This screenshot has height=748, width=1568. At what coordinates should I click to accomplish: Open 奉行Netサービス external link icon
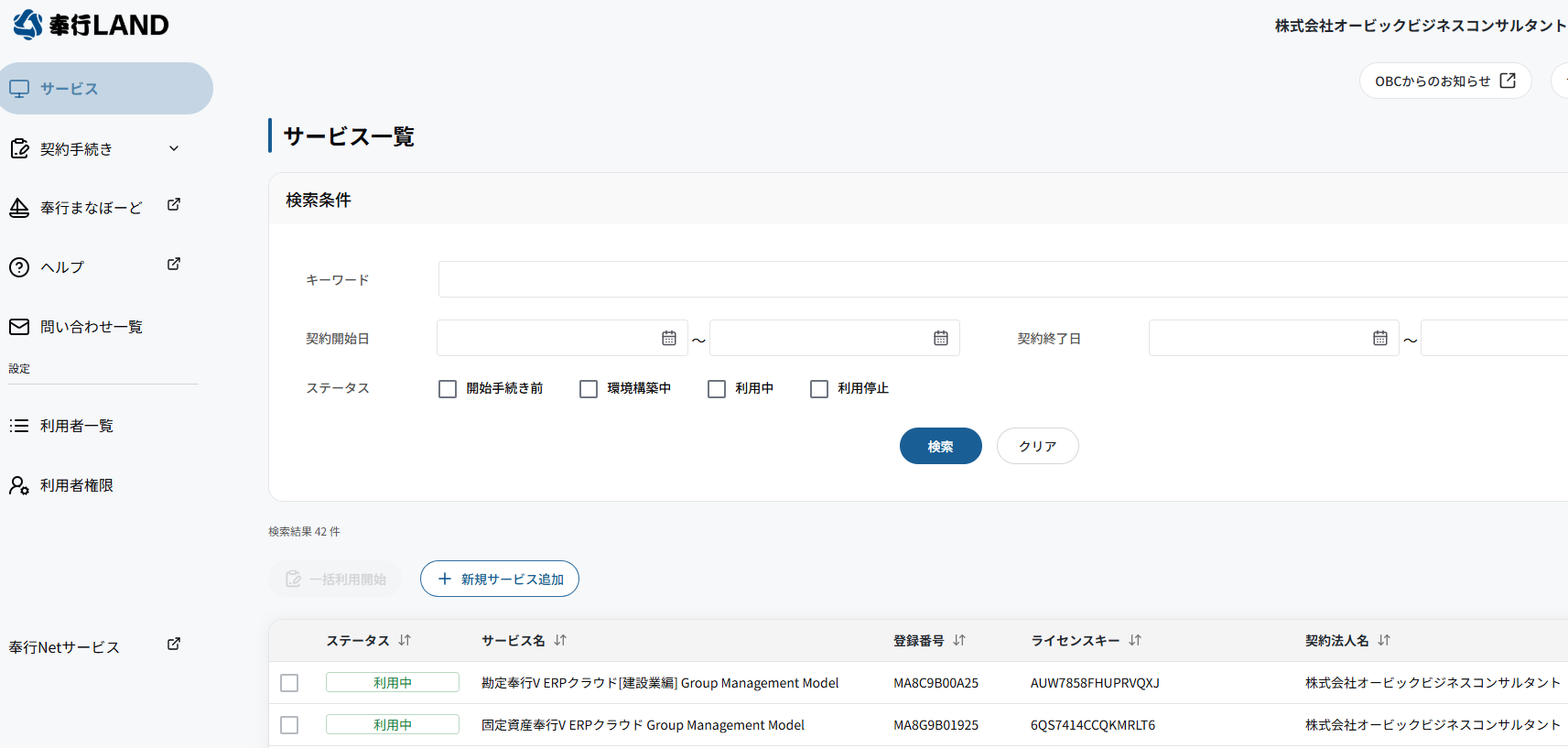click(174, 644)
